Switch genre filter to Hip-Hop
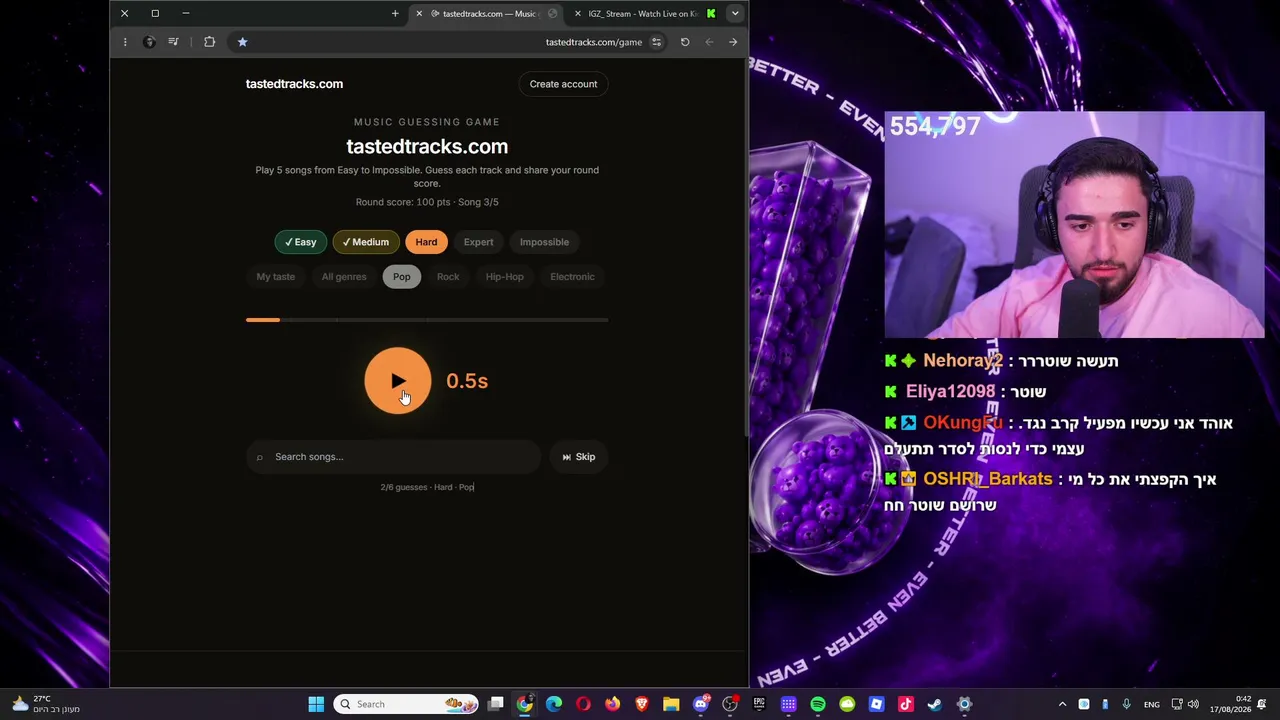The height and width of the screenshot is (720, 1280). pos(504,277)
